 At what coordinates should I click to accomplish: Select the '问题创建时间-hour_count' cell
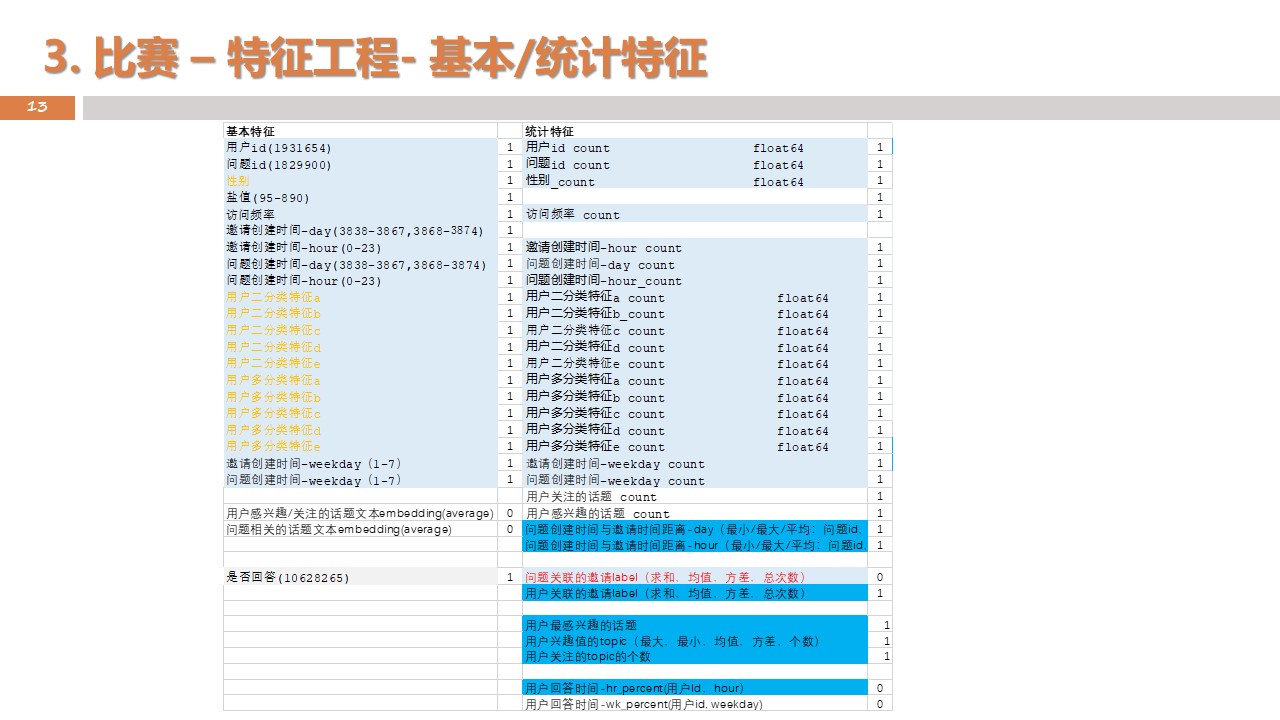[695, 281]
